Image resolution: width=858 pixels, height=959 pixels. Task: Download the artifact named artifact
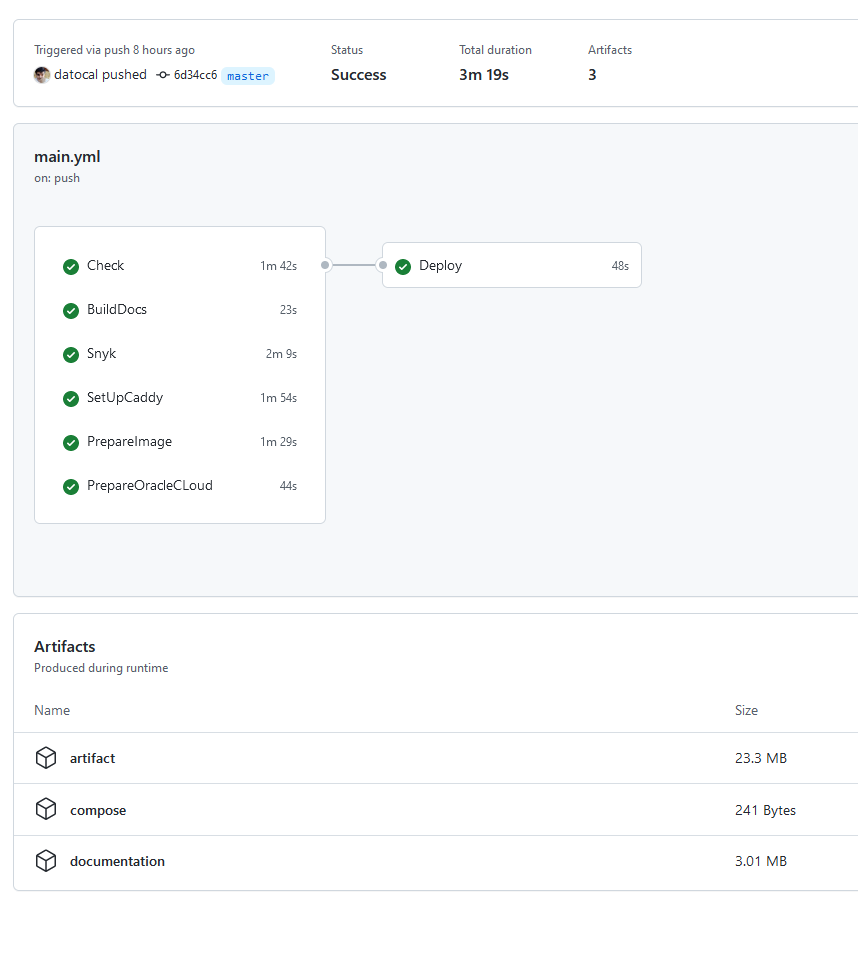click(x=92, y=758)
